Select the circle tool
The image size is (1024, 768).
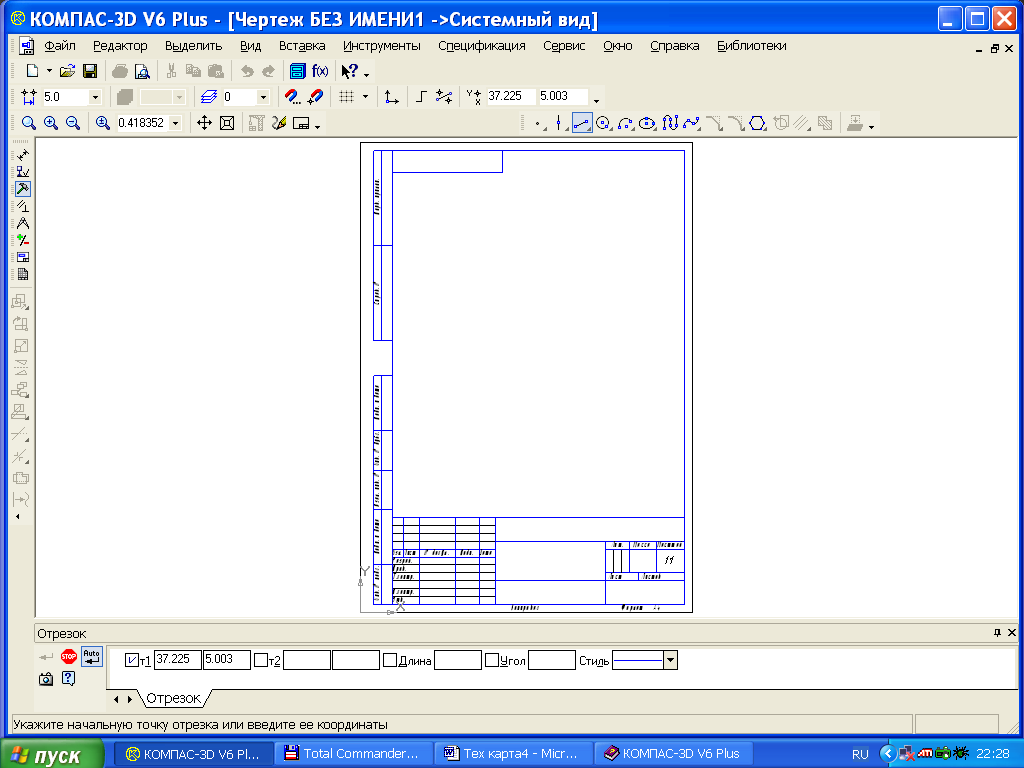[603, 123]
